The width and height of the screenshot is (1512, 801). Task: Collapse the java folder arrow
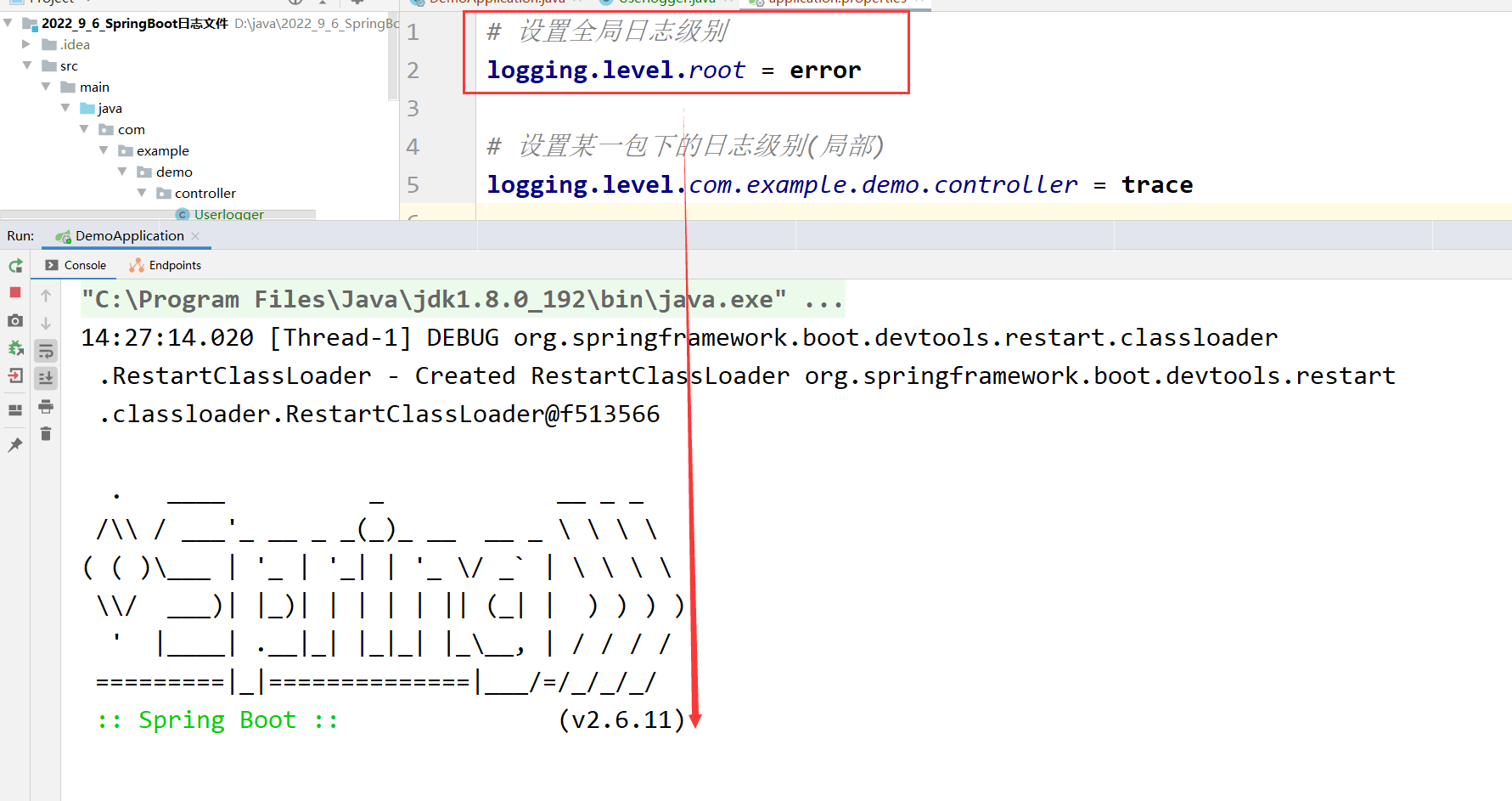click(65, 108)
